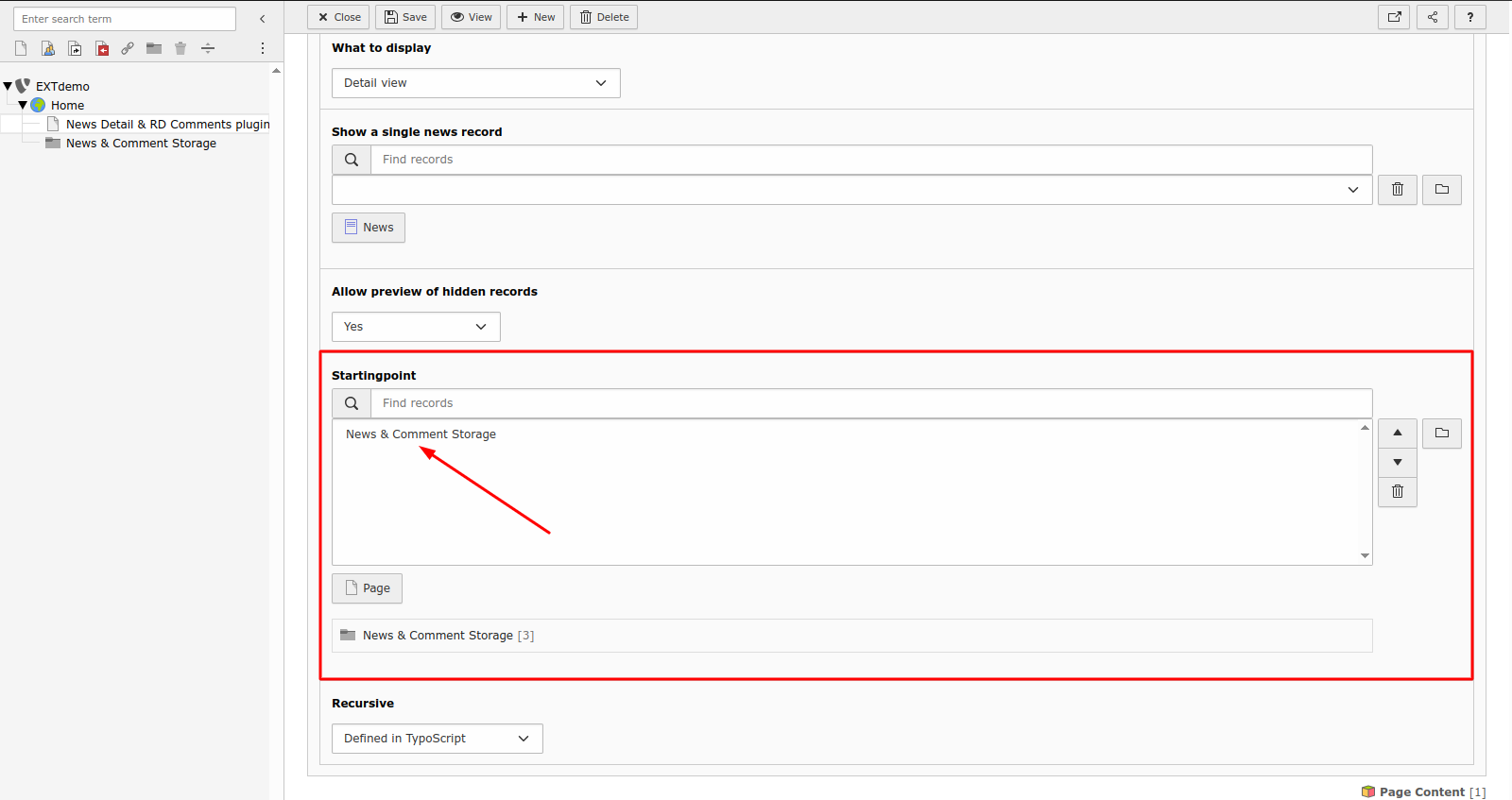The height and width of the screenshot is (800, 1512).
Task: Click the share shortcut icon button
Action: click(x=1433, y=17)
